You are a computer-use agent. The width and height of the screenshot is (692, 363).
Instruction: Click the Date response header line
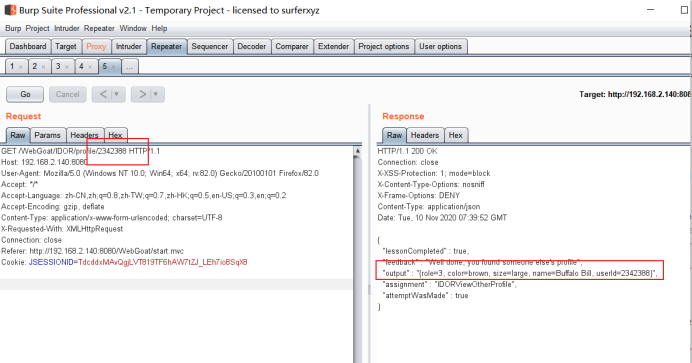[442, 217]
